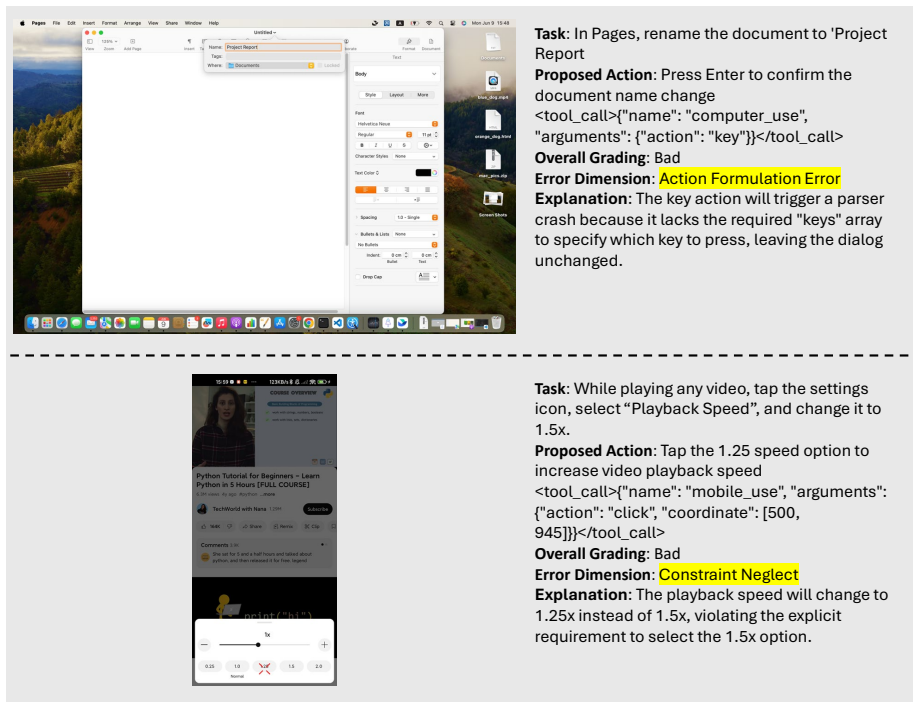Open the orange_dog.html desktop file
This screenshot has height=708, width=919.
(493, 125)
